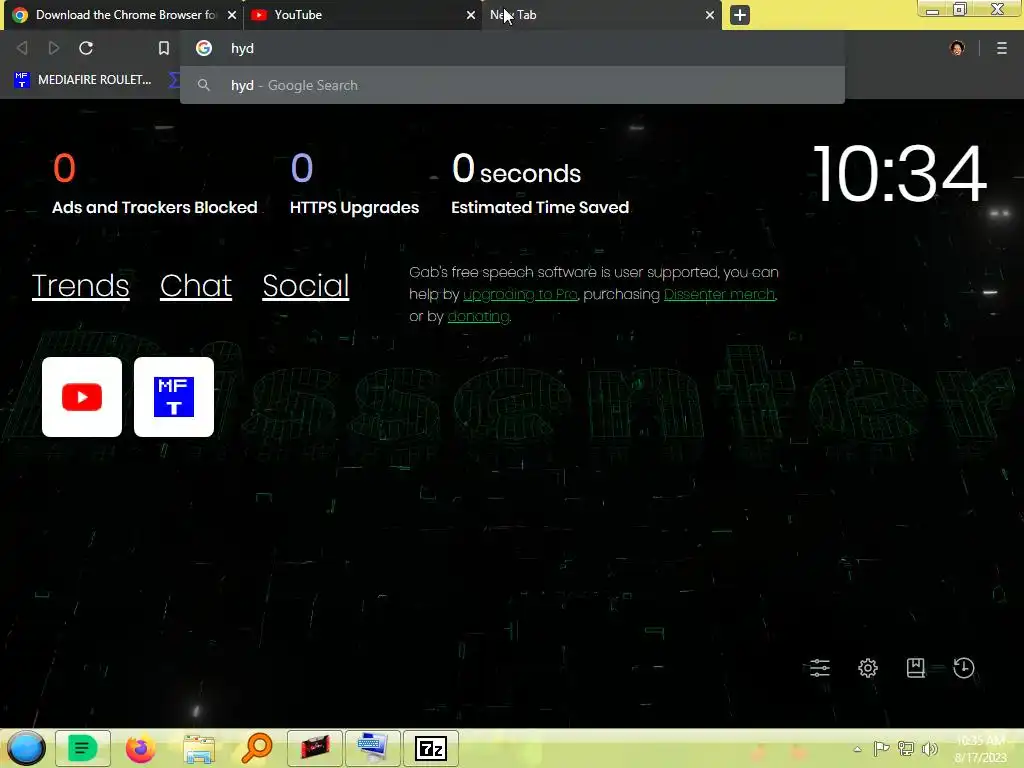The width and height of the screenshot is (1024, 768).
Task: Open 7-Zip from the taskbar
Action: click(x=431, y=748)
